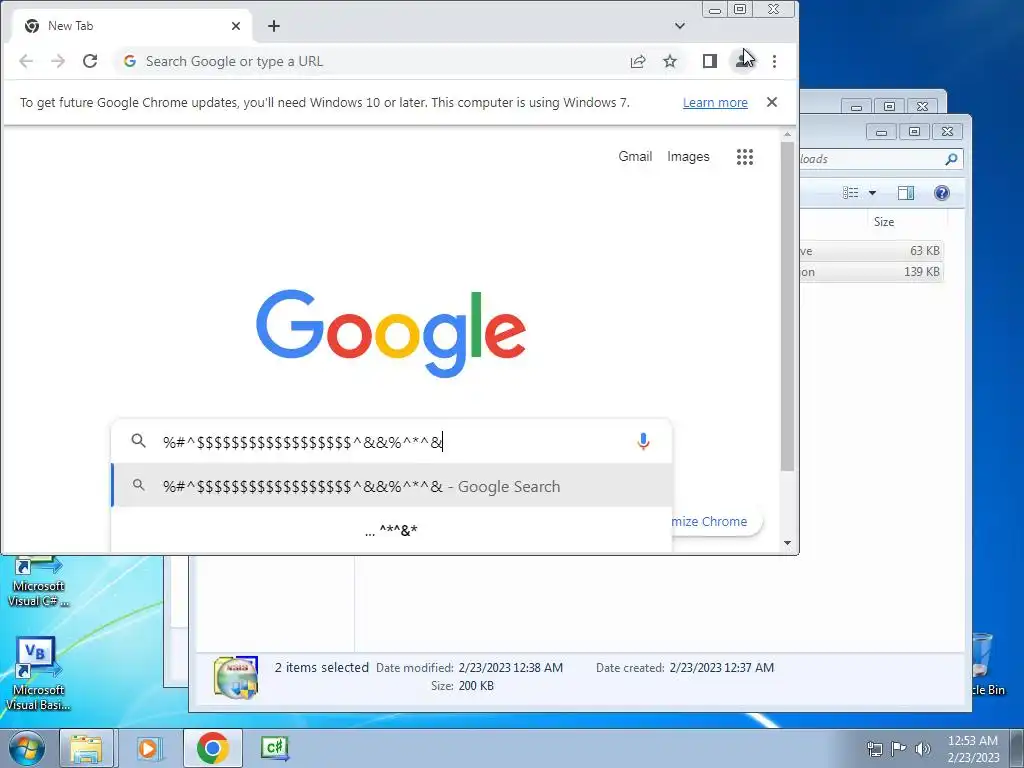Click the search magnifier in Google box
This screenshot has width=1024, height=768.
click(x=138, y=441)
